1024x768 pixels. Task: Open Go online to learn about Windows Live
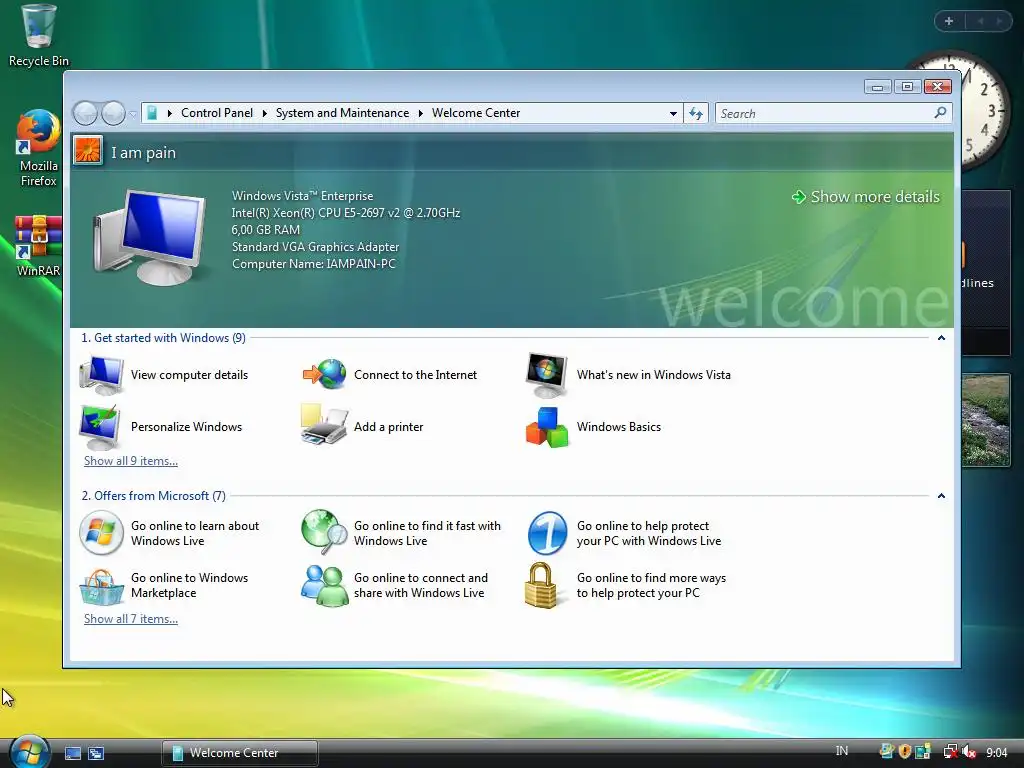click(170, 533)
